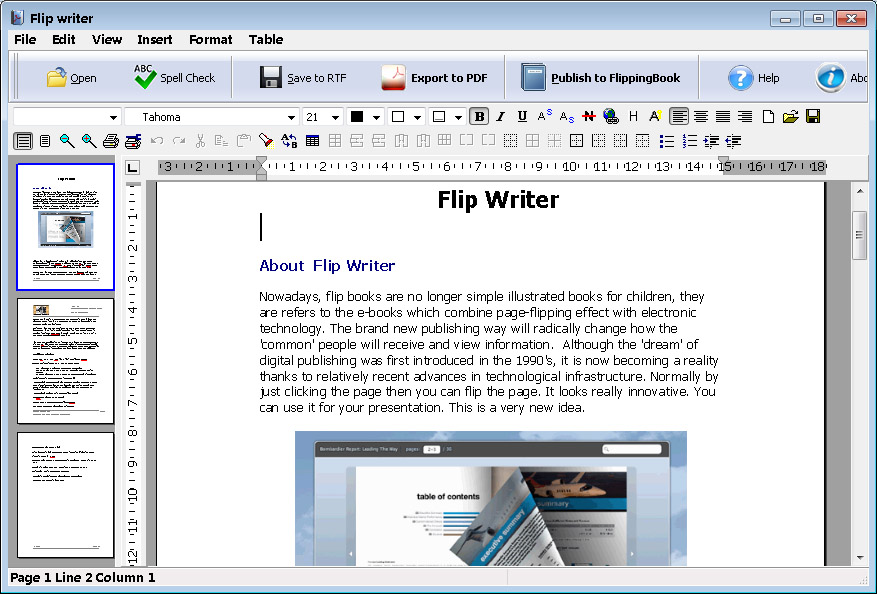The image size is (877, 594).
Task: Open the Tahoma font dropdown
Action: coord(291,117)
